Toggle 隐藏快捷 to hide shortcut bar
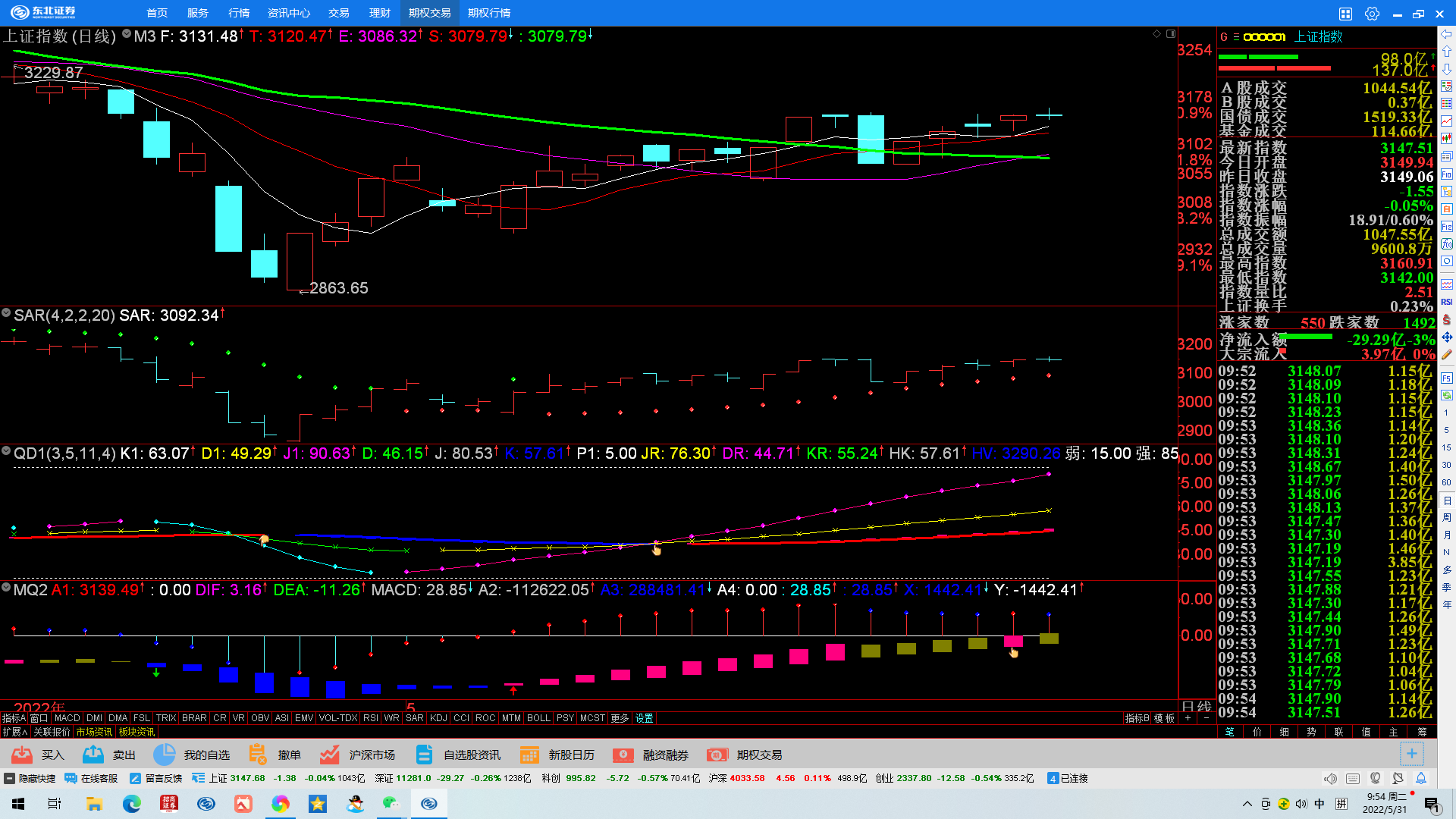 [30, 778]
